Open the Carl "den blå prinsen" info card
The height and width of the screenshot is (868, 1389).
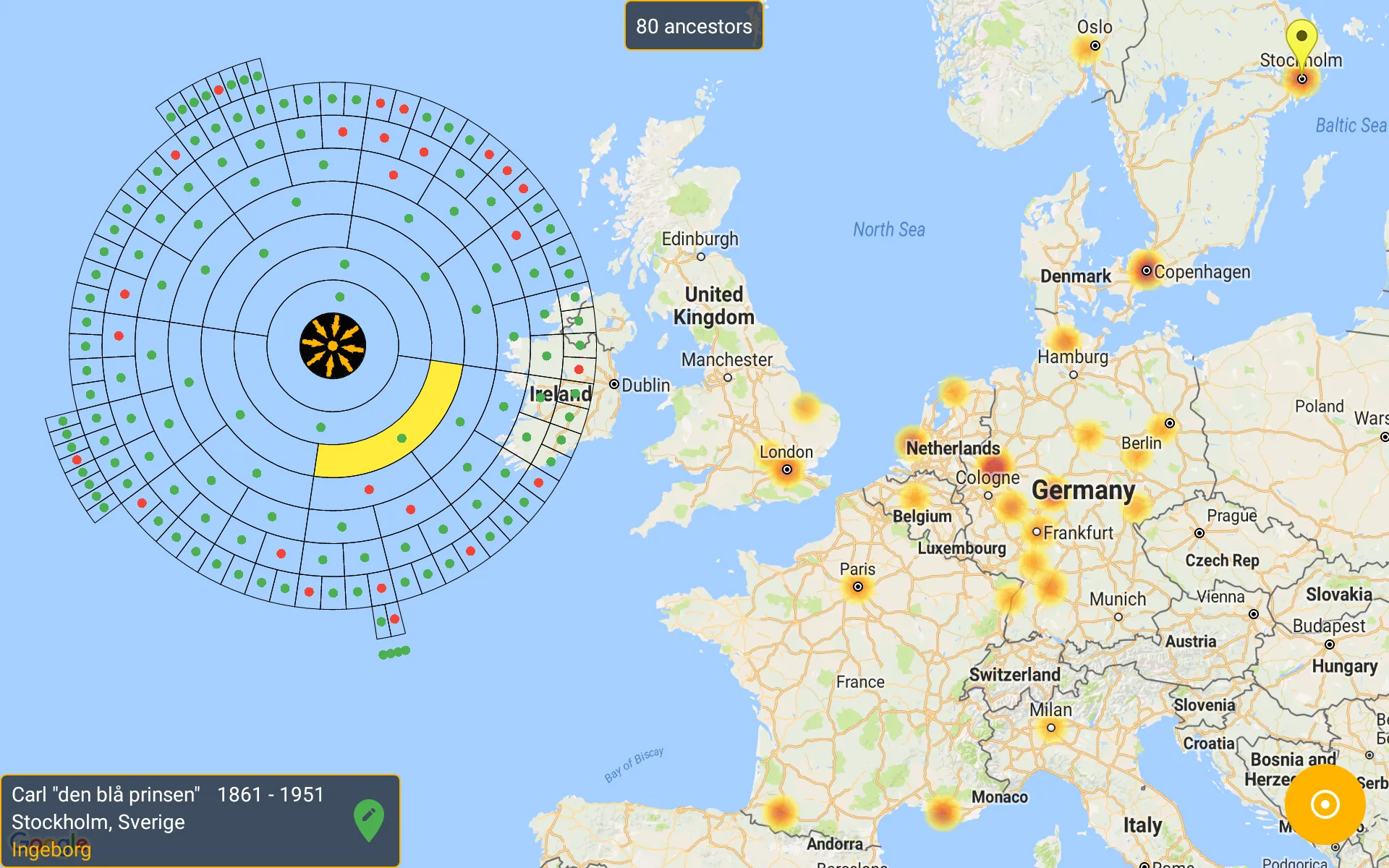tap(200, 821)
